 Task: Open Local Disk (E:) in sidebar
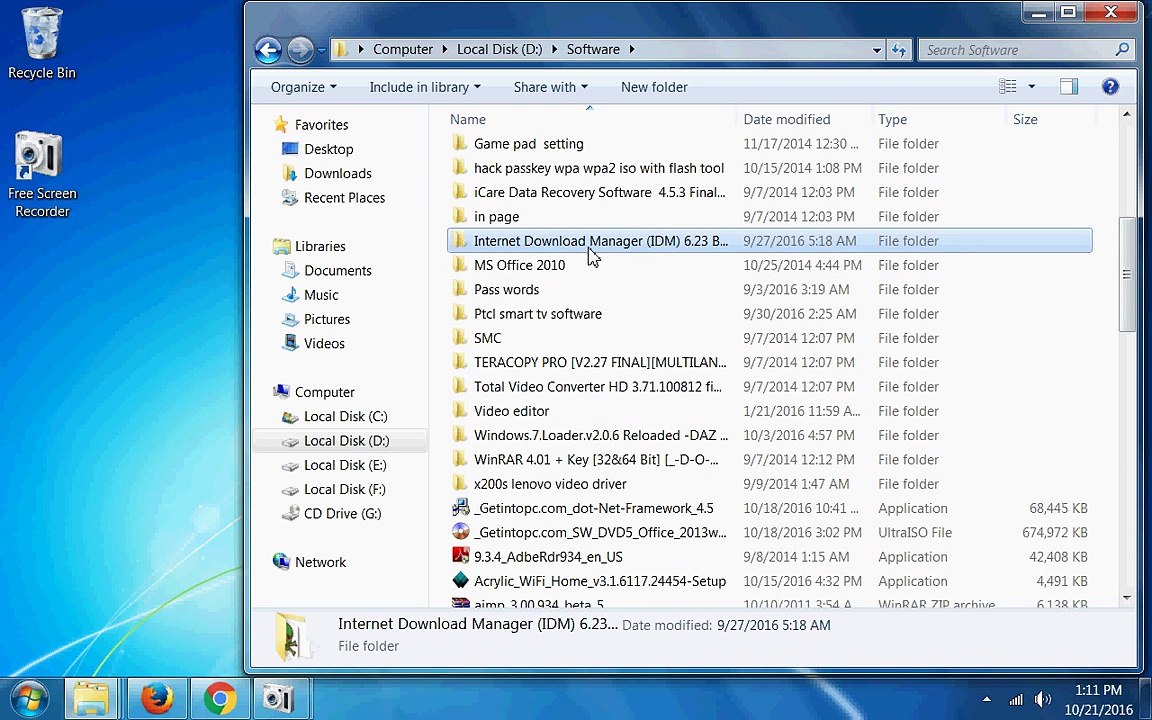(345, 465)
